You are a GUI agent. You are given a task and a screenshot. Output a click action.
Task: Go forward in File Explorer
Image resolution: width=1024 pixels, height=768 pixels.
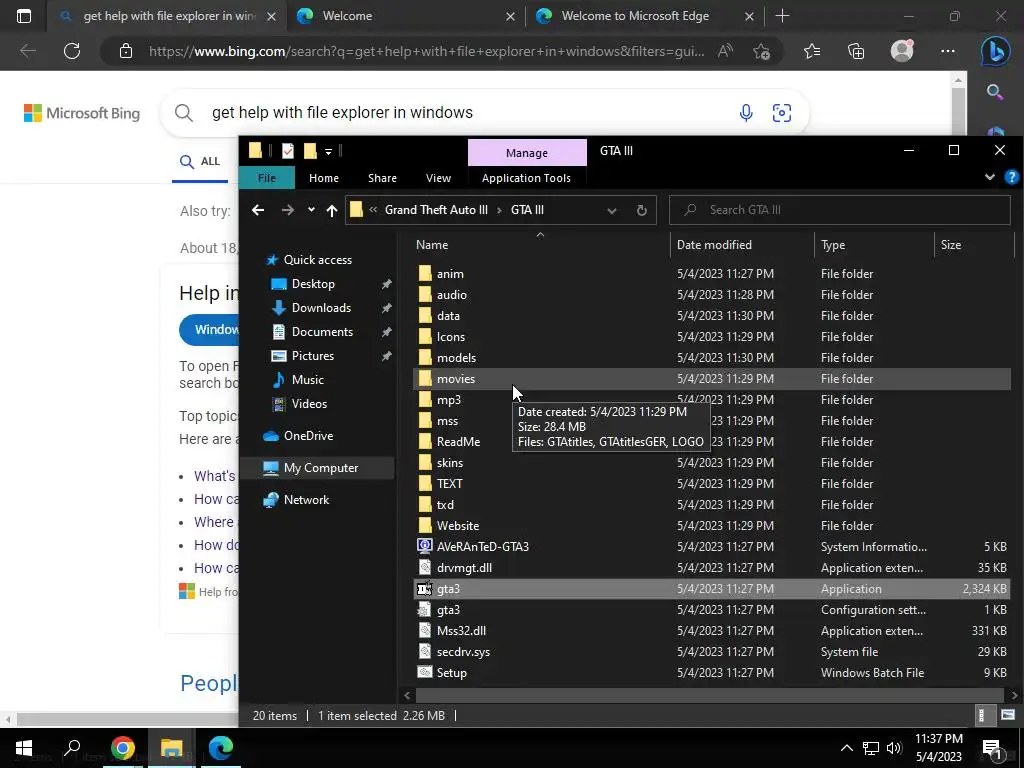click(287, 210)
